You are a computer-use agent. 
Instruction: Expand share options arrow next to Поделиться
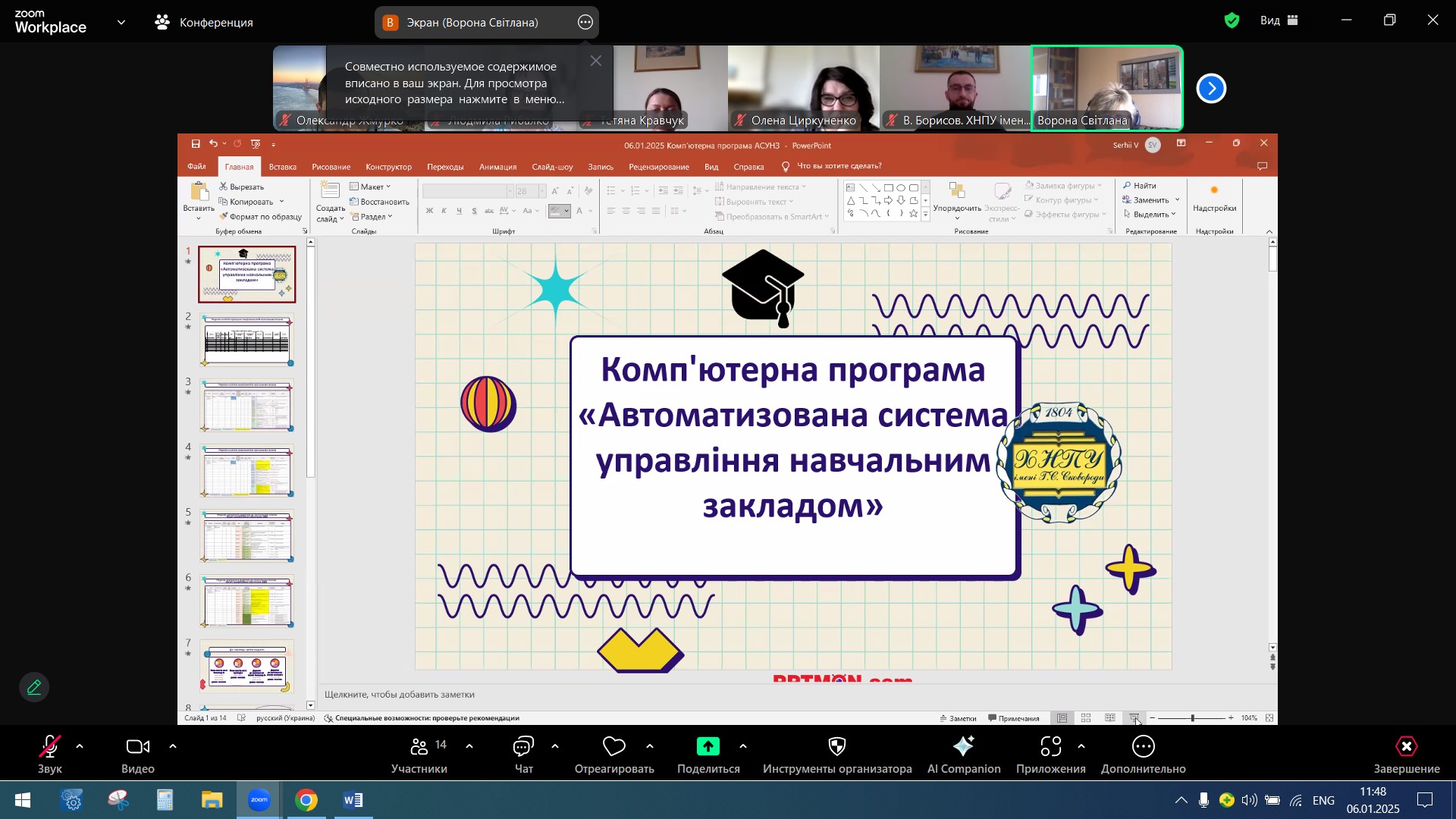[x=743, y=747]
